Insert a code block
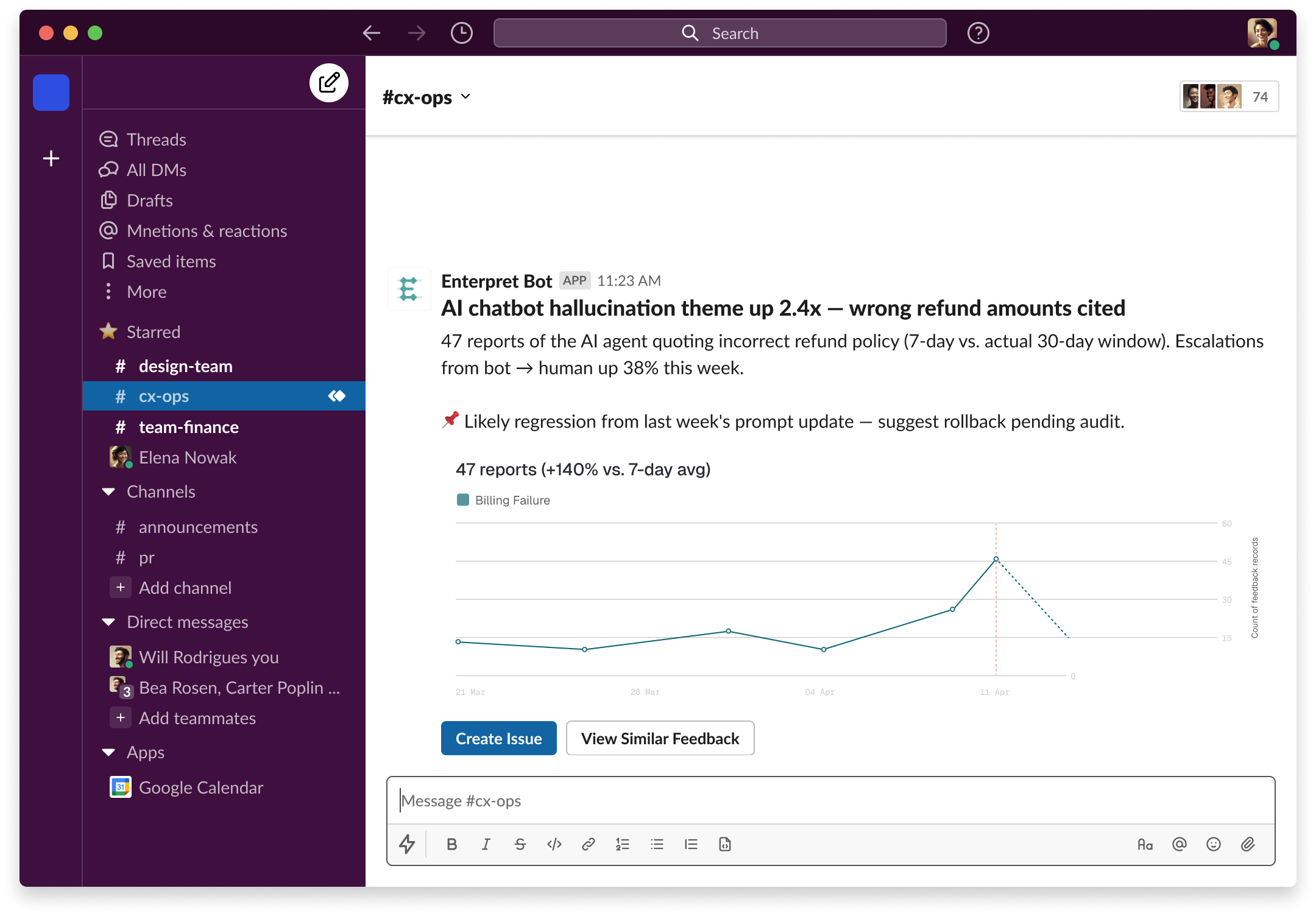The height and width of the screenshot is (916, 1316). tap(724, 844)
